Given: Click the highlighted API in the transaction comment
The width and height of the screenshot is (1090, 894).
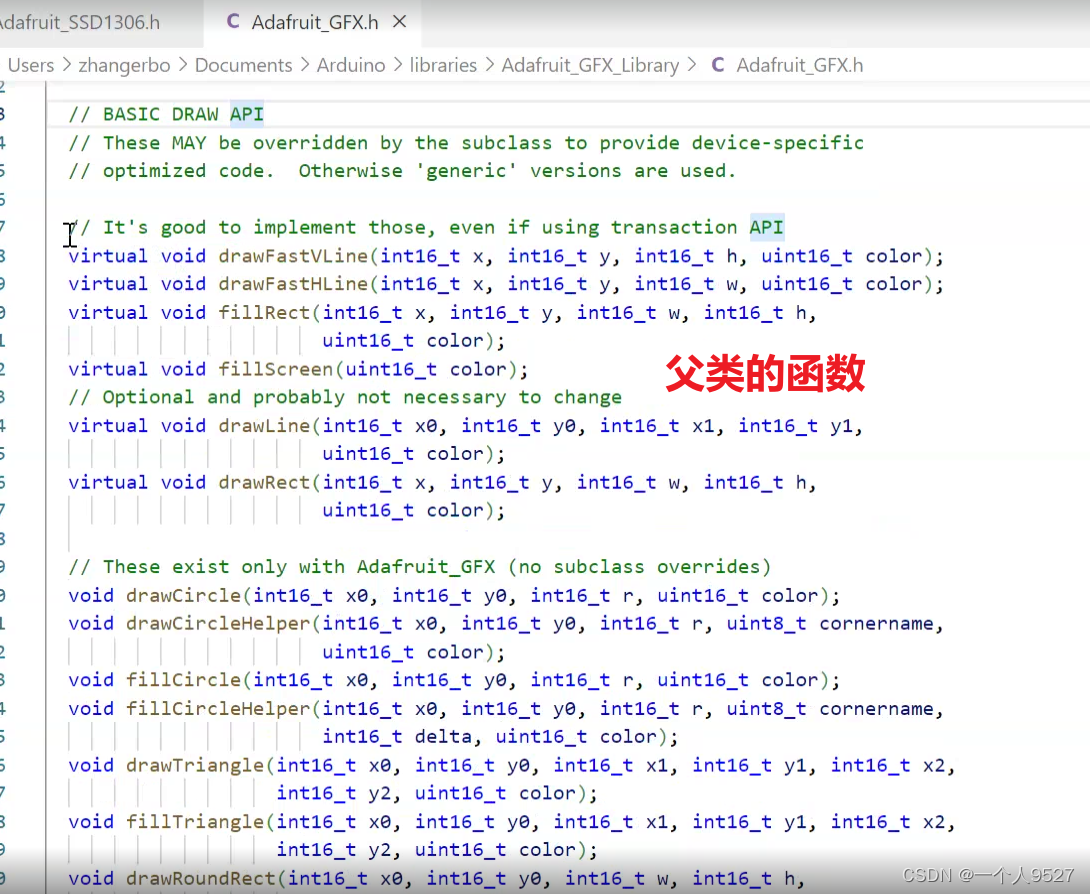Looking at the screenshot, I should click(766, 227).
